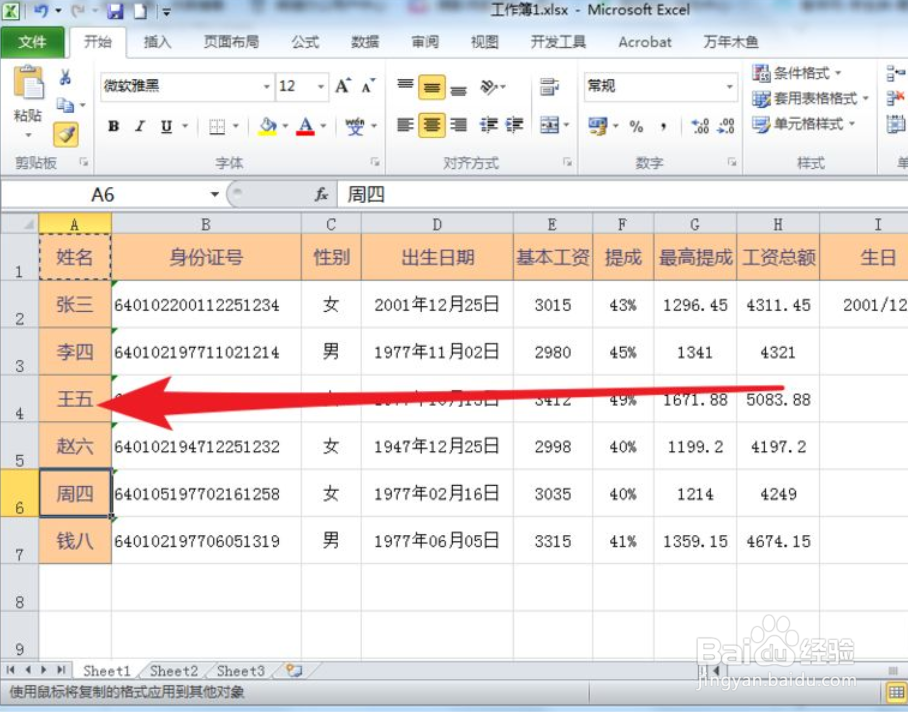Click the Increase Indent icon
Screen dimensions: 908x712
[514, 124]
